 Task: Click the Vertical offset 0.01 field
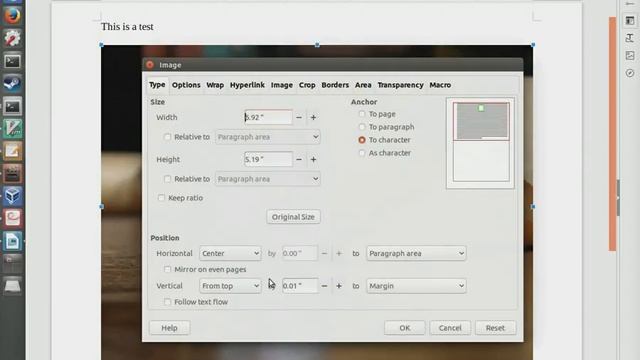tap(300, 286)
